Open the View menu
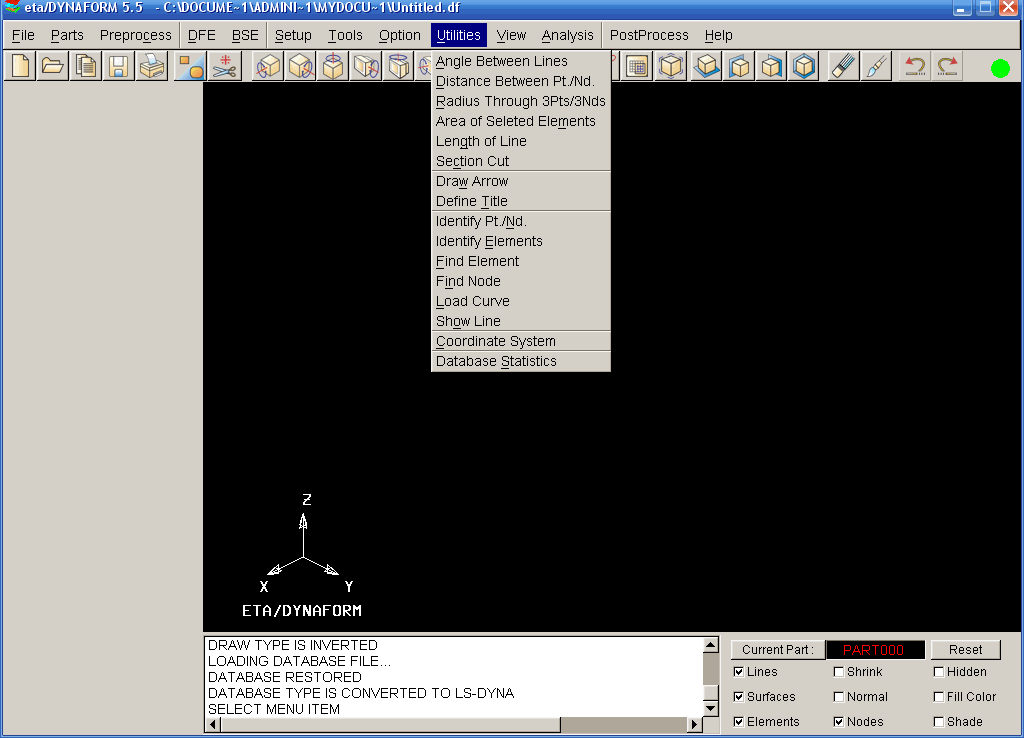The height and width of the screenshot is (738, 1024). 511,35
